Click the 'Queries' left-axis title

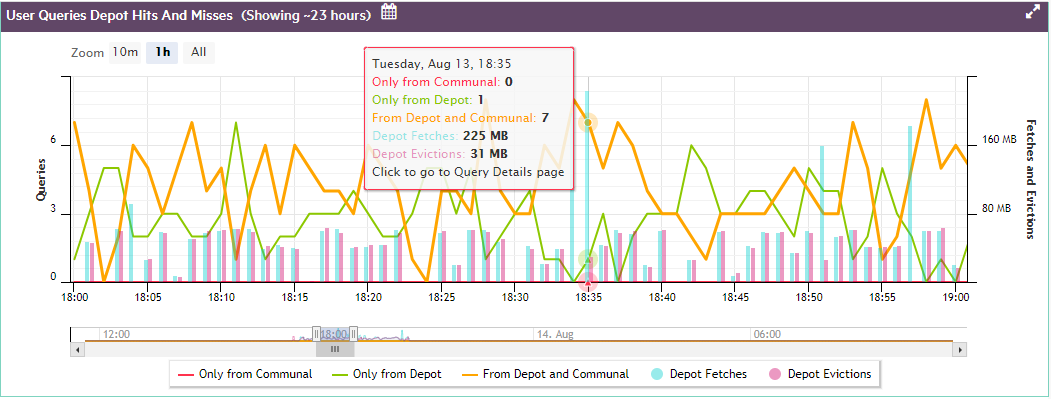41,180
